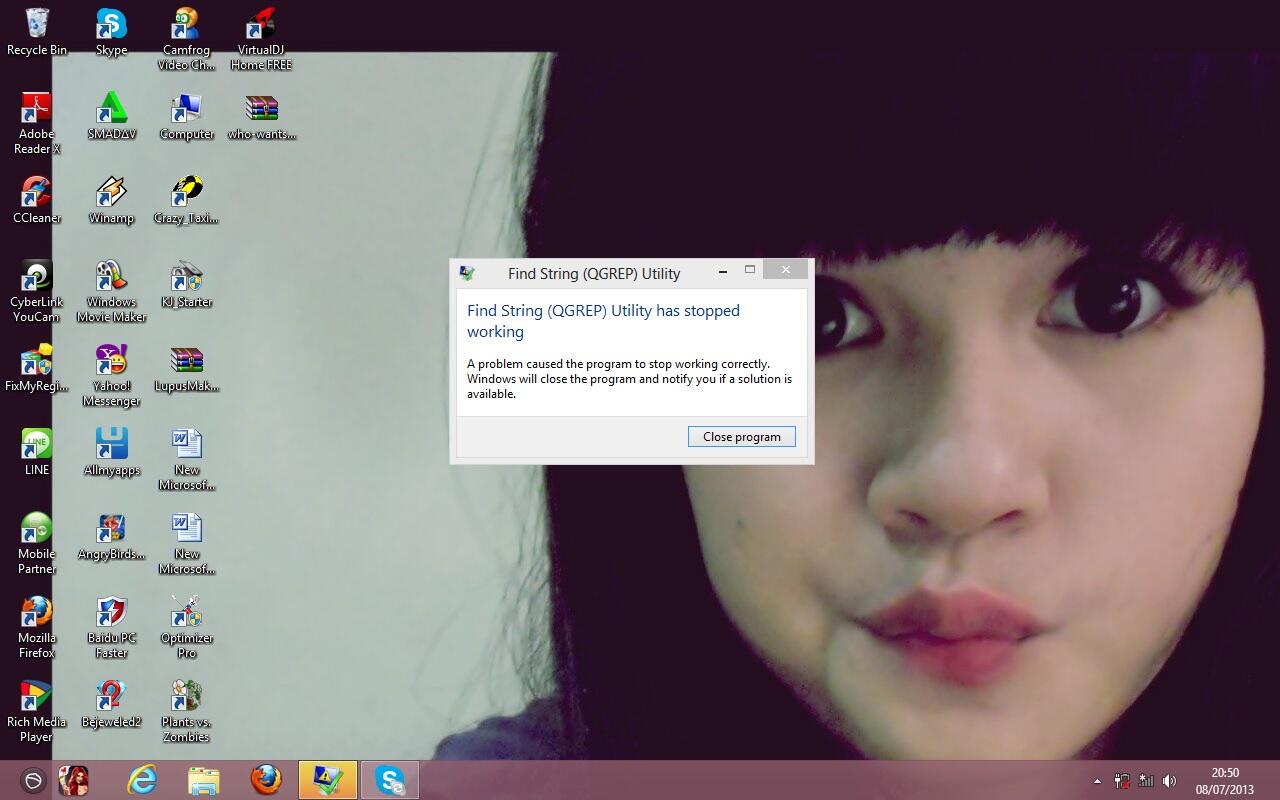Select the Computer desktop icon

click(x=186, y=115)
